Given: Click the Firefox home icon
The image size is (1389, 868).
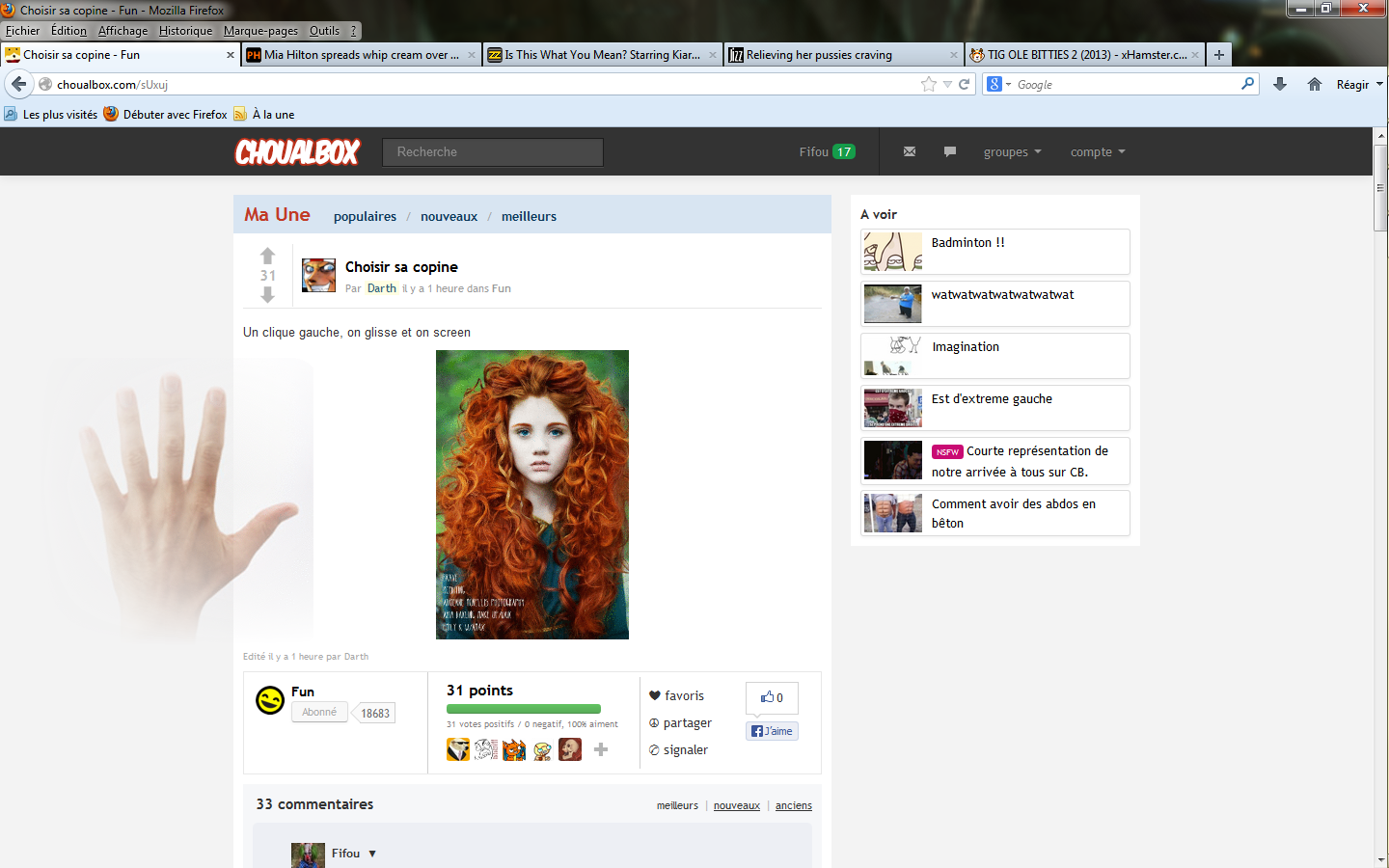Looking at the screenshot, I should tap(1314, 84).
